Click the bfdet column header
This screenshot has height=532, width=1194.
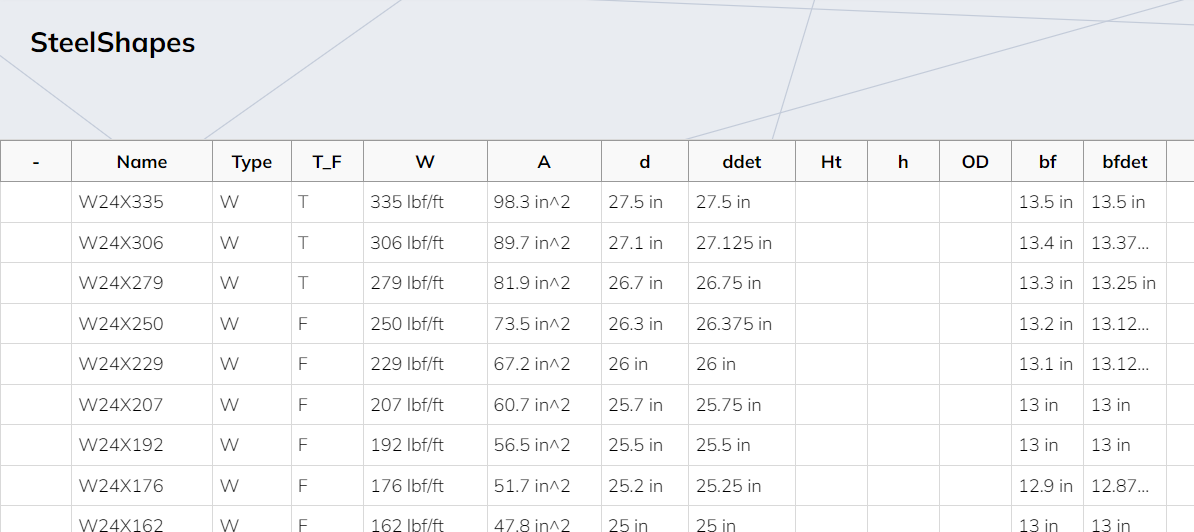1125,161
